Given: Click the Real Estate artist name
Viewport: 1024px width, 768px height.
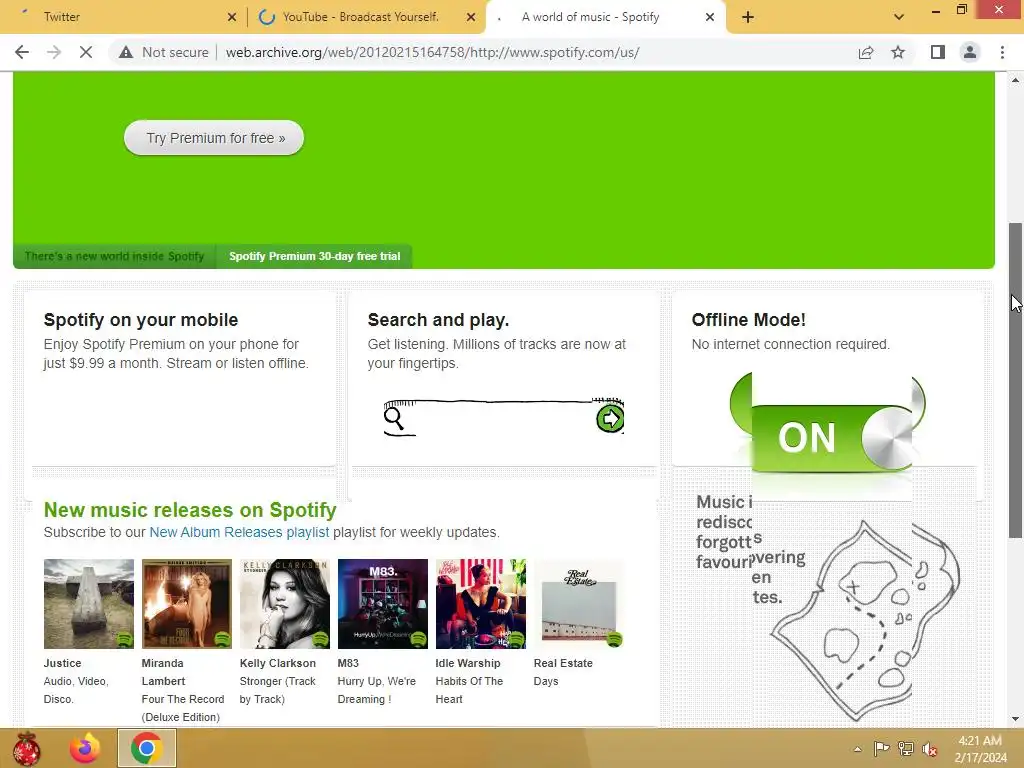Looking at the screenshot, I should click(563, 663).
